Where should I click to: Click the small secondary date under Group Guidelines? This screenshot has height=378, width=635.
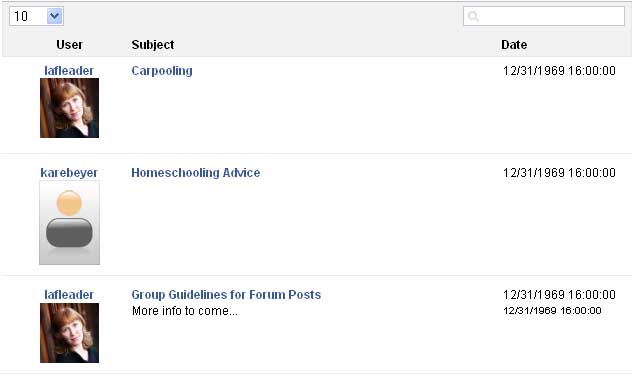552,311
